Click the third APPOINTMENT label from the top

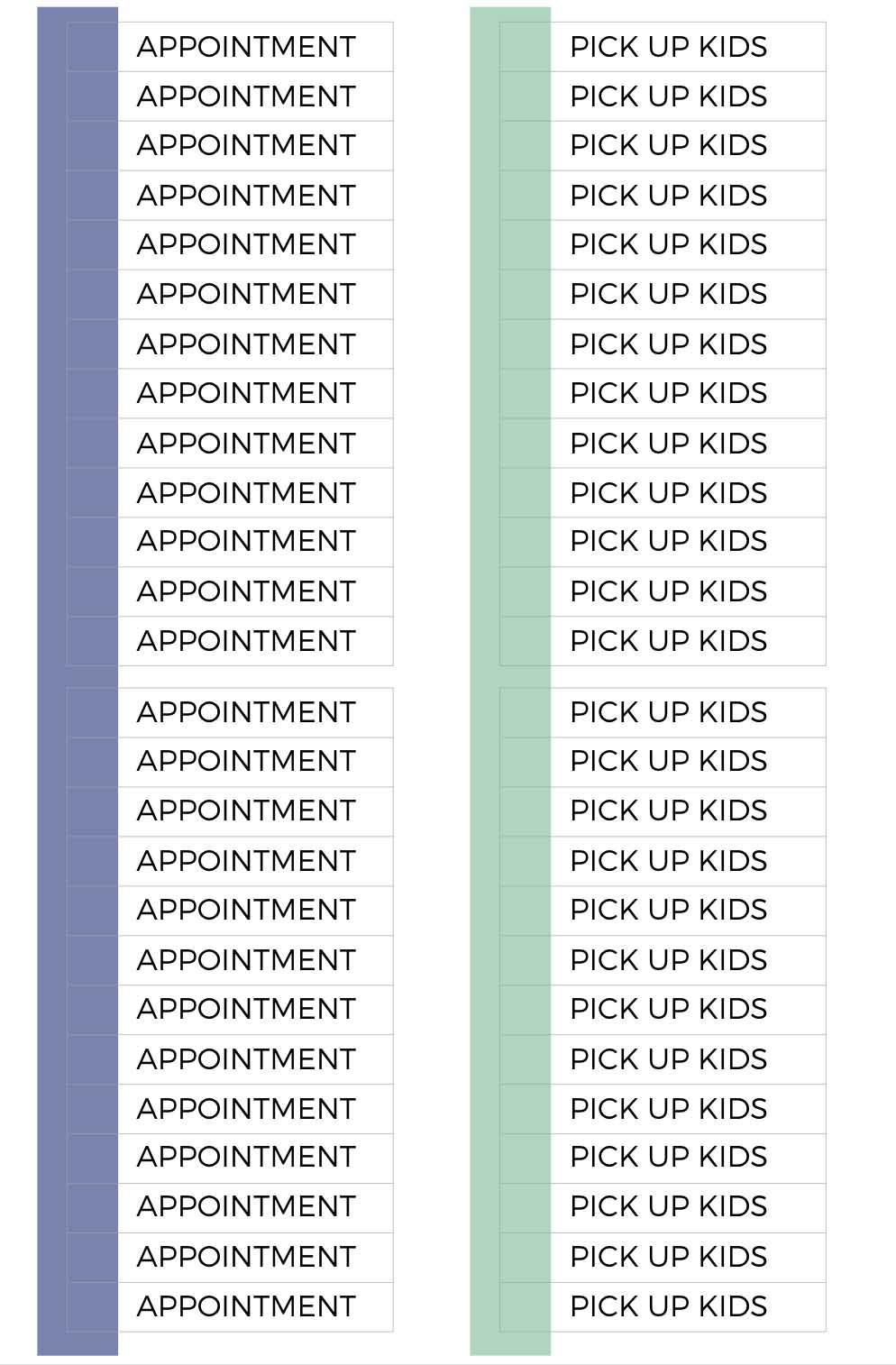click(x=246, y=145)
